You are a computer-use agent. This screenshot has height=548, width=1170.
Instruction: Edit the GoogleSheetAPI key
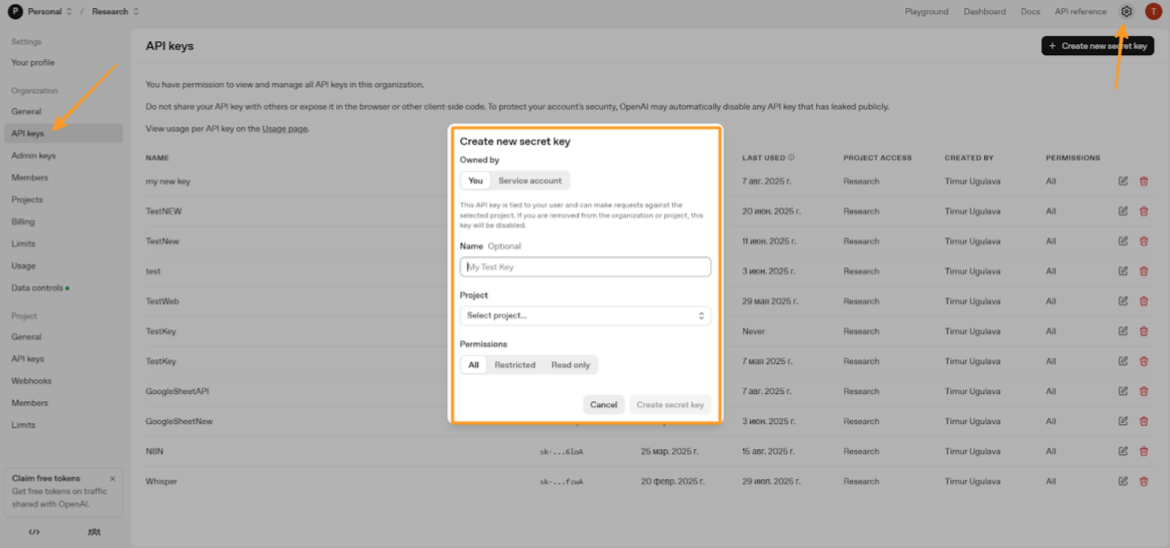coord(1123,391)
